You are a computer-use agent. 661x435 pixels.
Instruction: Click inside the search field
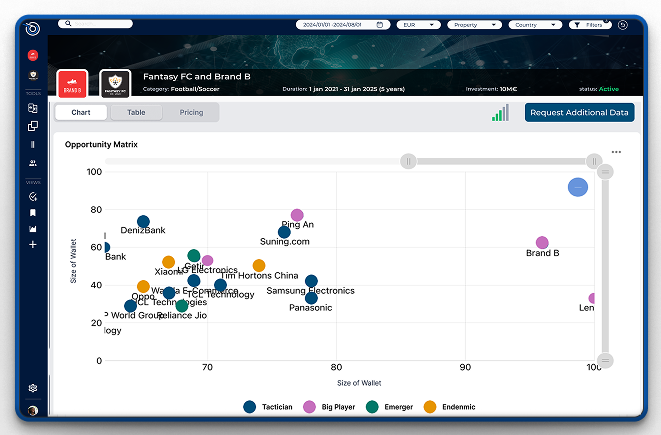pos(95,24)
